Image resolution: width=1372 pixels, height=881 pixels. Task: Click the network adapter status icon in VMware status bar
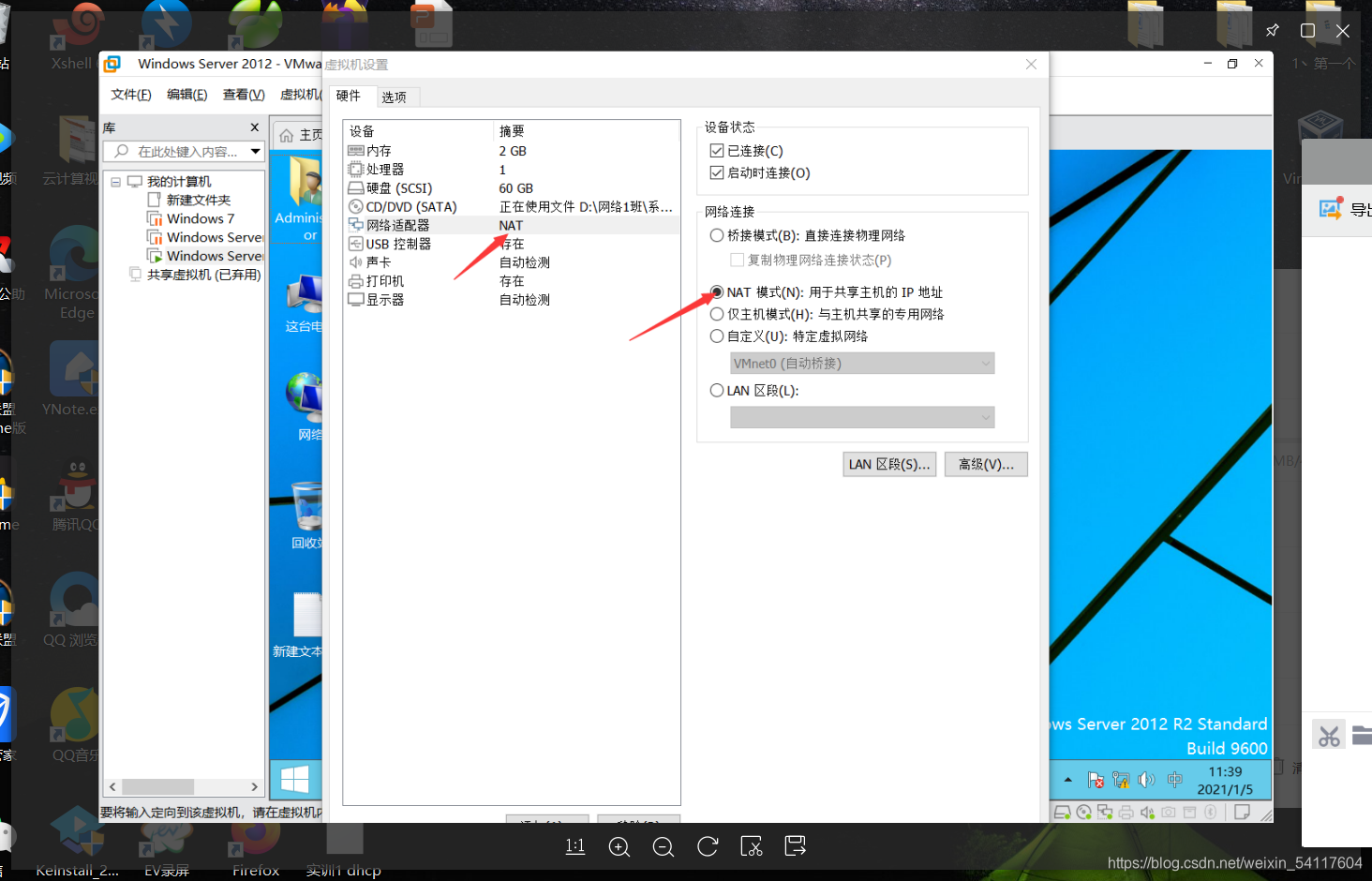click(1105, 813)
